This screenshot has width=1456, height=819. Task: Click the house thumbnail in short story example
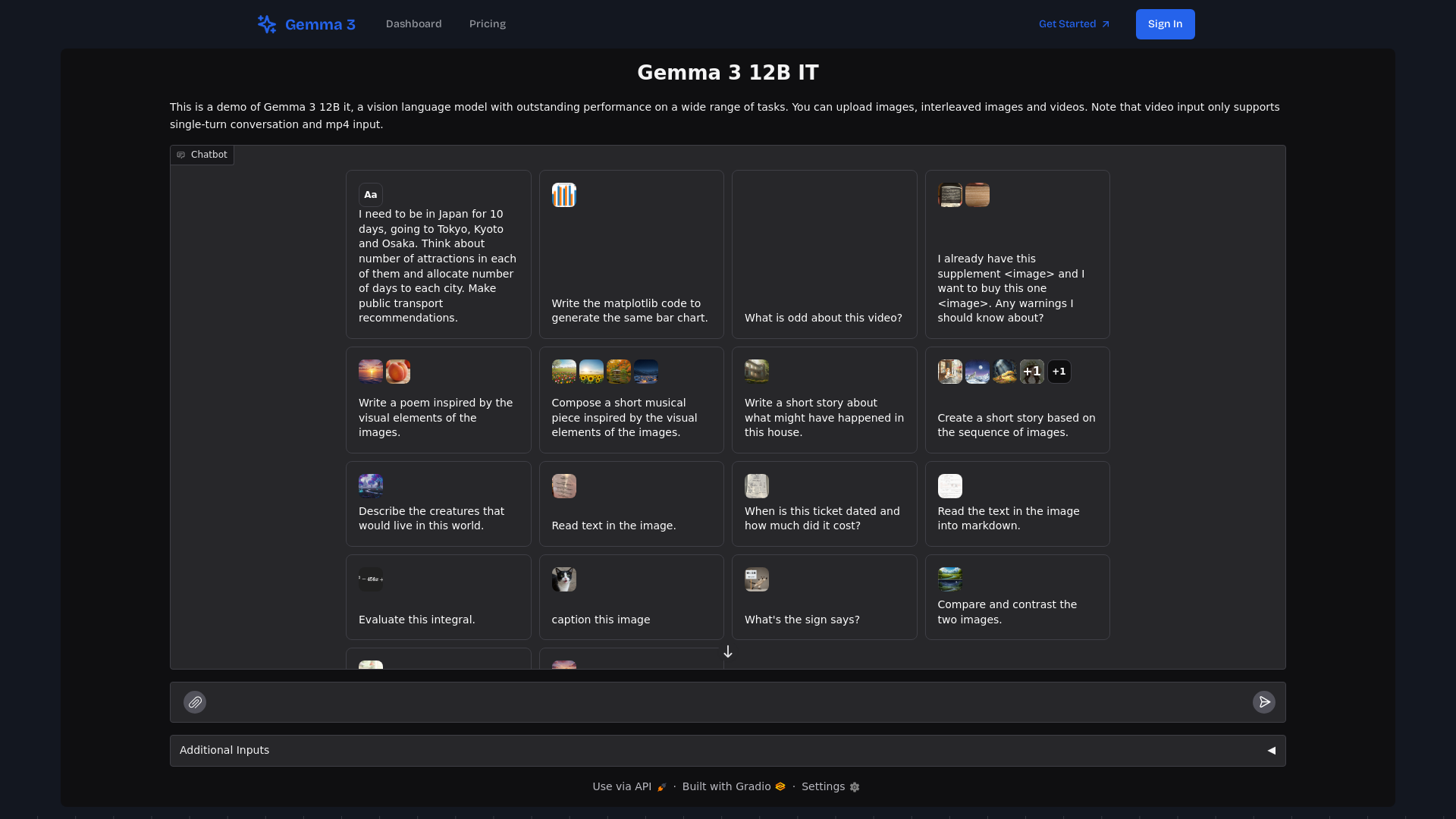click(757, 372)
